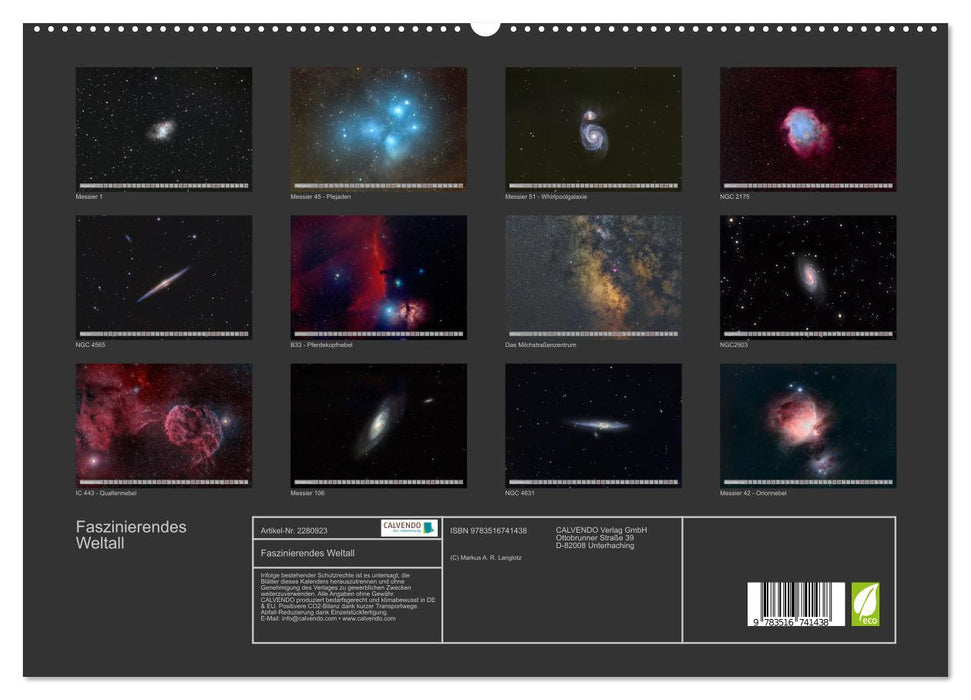
Task: Click the Messier 106 thumbnail
Action: pos(377,424)
